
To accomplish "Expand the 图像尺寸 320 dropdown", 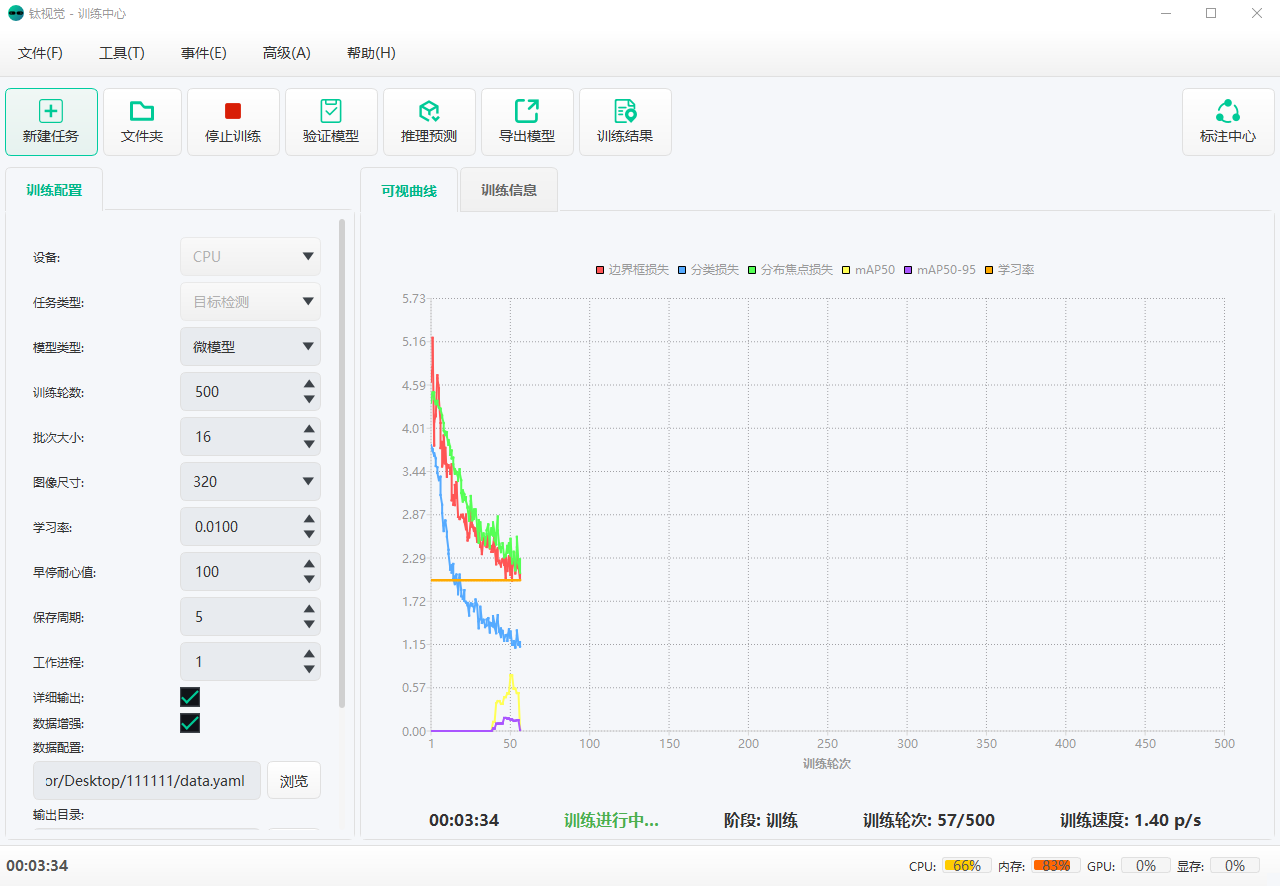I will click(x=250, y=482).
